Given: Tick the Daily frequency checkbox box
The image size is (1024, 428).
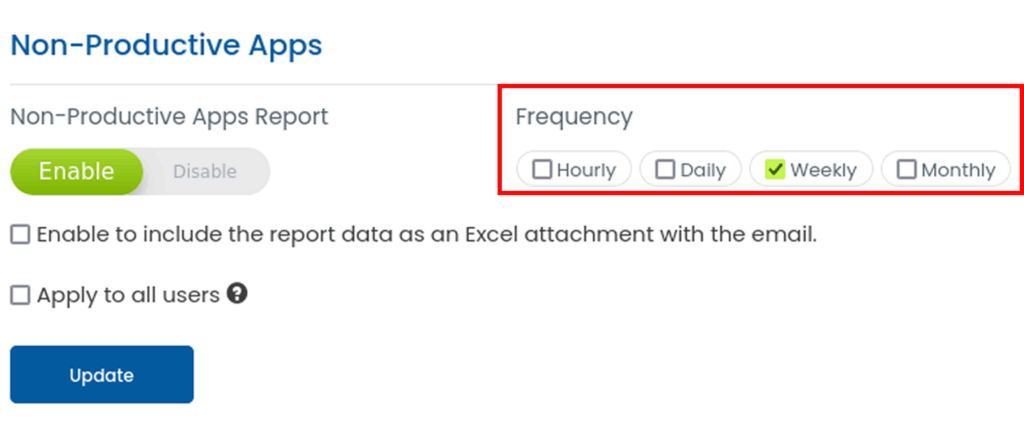Looking at the screenshot, I should 665,170.
